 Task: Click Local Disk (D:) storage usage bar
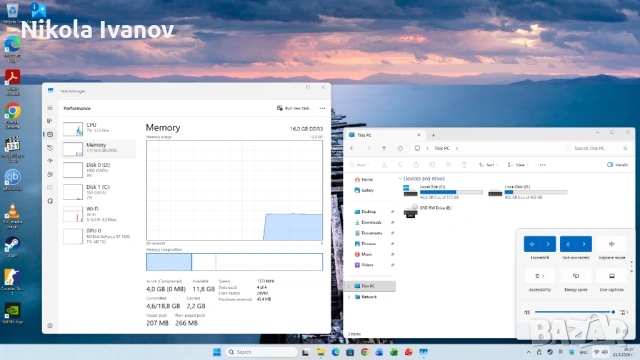pyautogui.click(x=536, y=192)
